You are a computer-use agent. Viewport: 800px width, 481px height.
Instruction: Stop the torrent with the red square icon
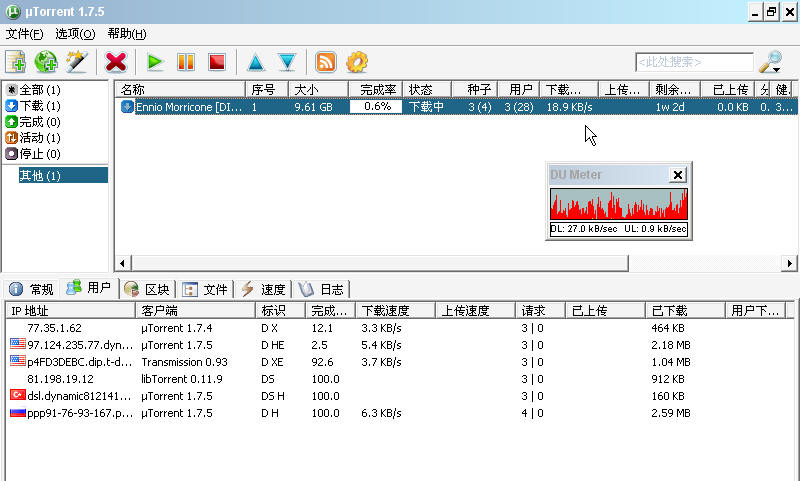pyautogui.click(x=217, y=62)
